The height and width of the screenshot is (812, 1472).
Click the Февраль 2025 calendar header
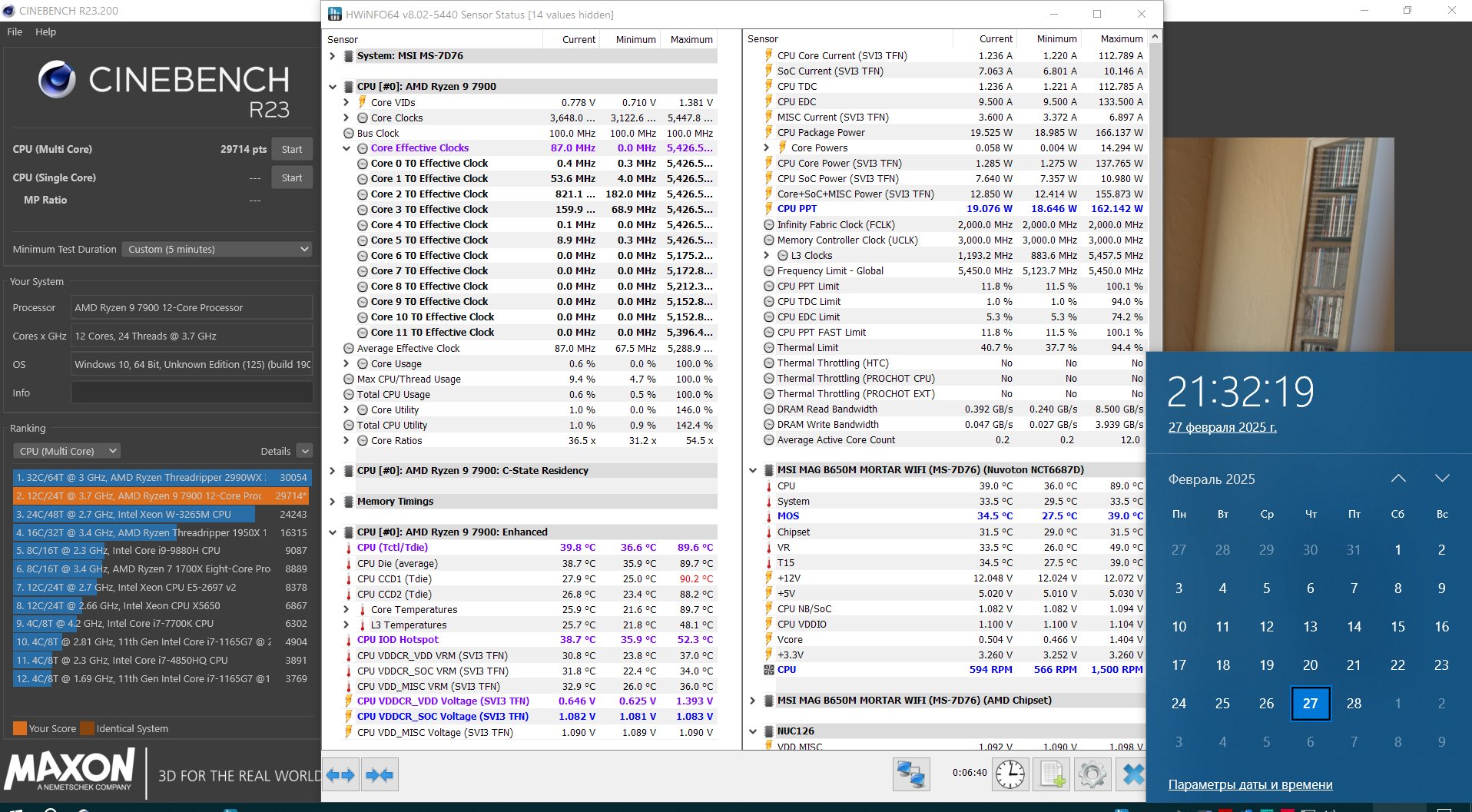click(x=1212, y=479)
